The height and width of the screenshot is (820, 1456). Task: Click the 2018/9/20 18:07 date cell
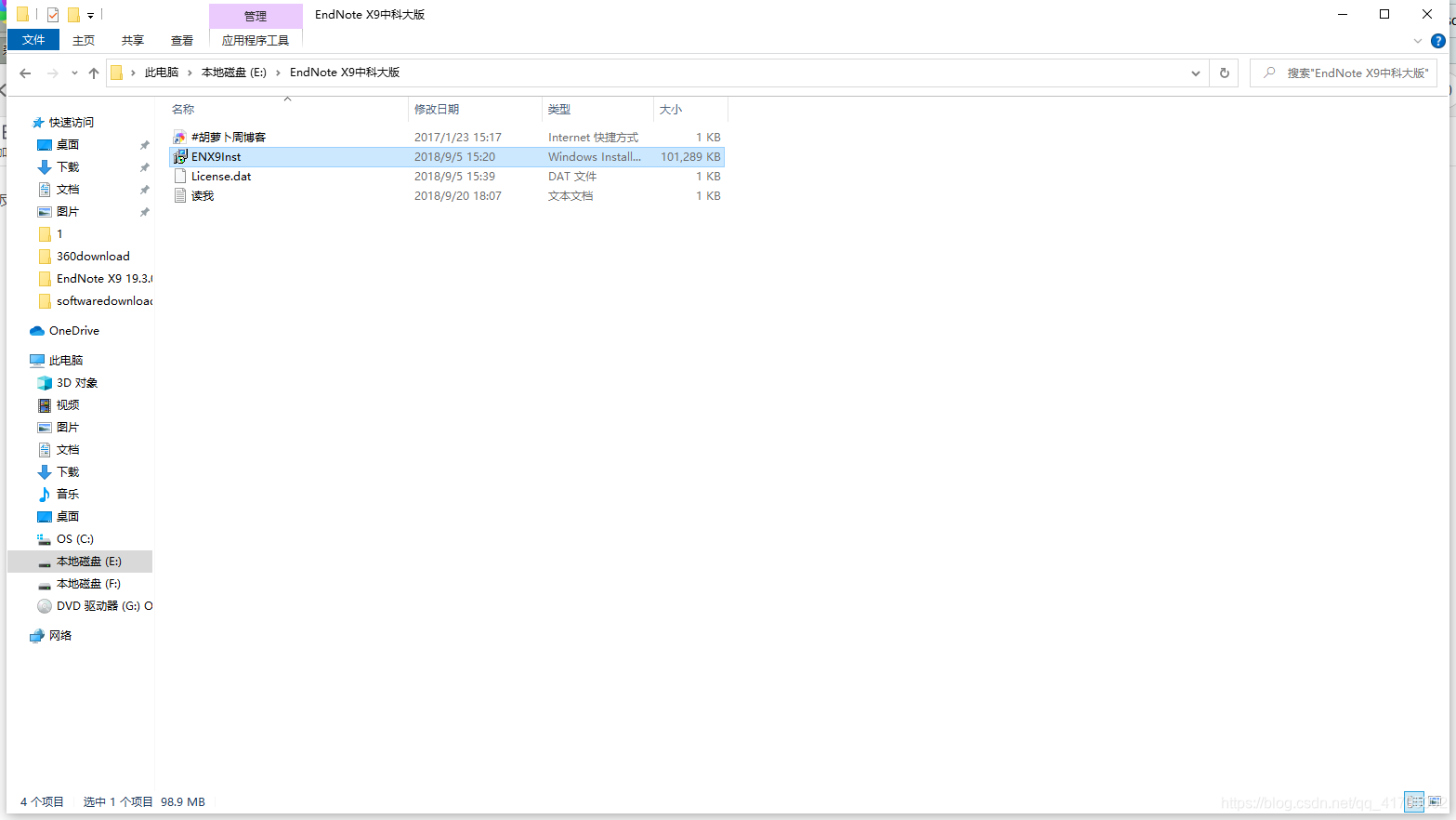(458, 196)
